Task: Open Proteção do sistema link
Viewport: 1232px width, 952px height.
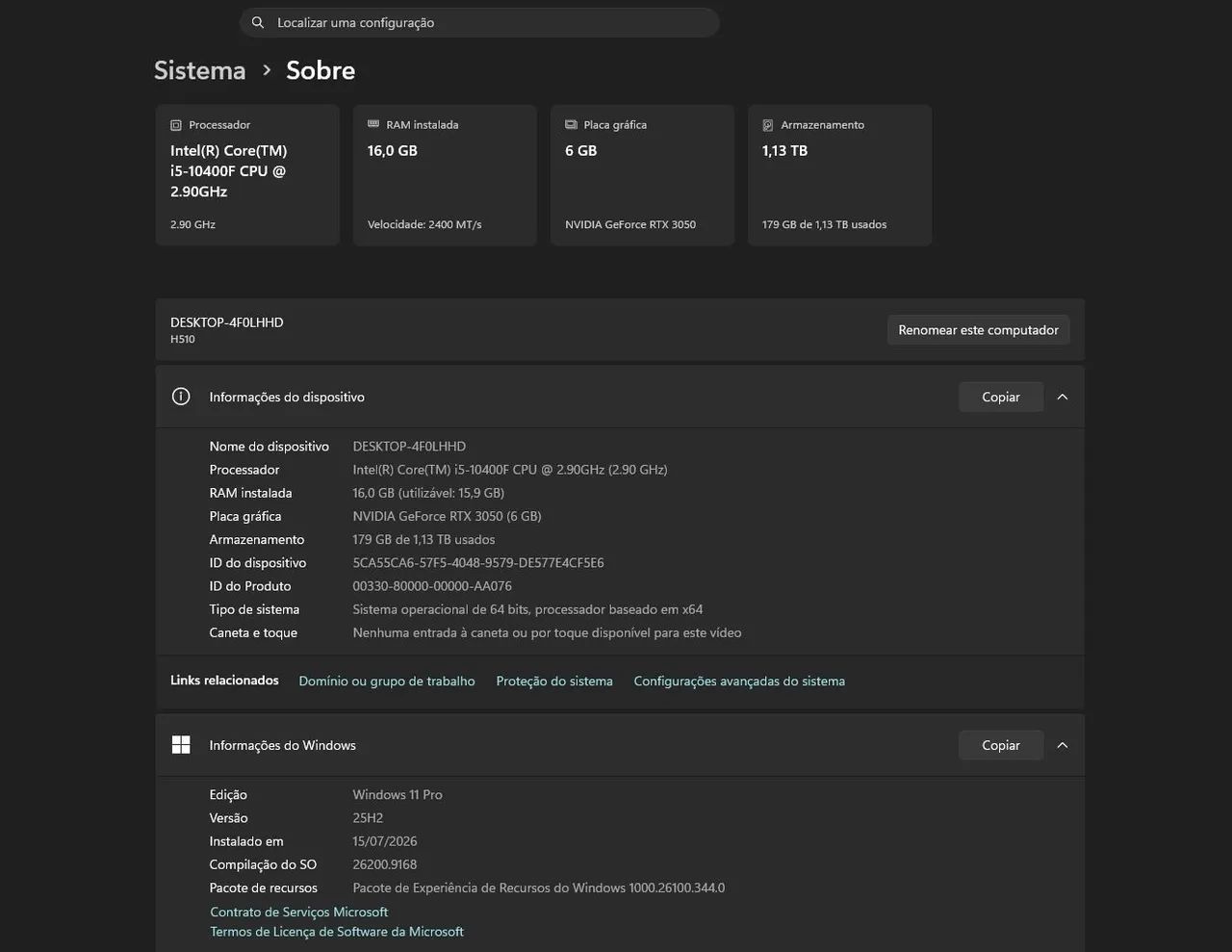Action: click(x=554, y=681)
